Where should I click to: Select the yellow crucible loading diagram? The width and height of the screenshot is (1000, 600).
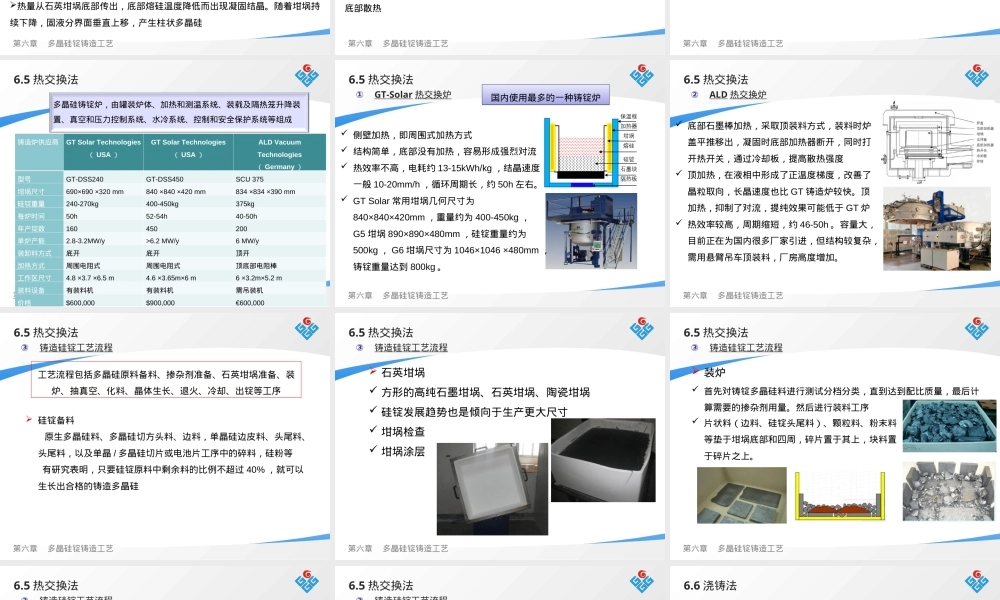coord(839,497)
